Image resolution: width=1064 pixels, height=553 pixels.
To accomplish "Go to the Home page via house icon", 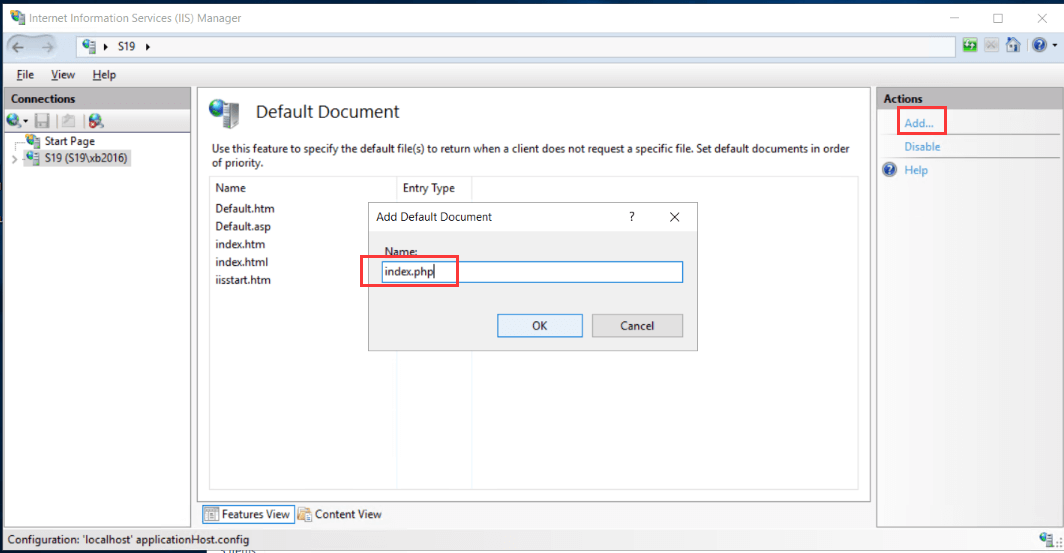I will pos(1013,46).
